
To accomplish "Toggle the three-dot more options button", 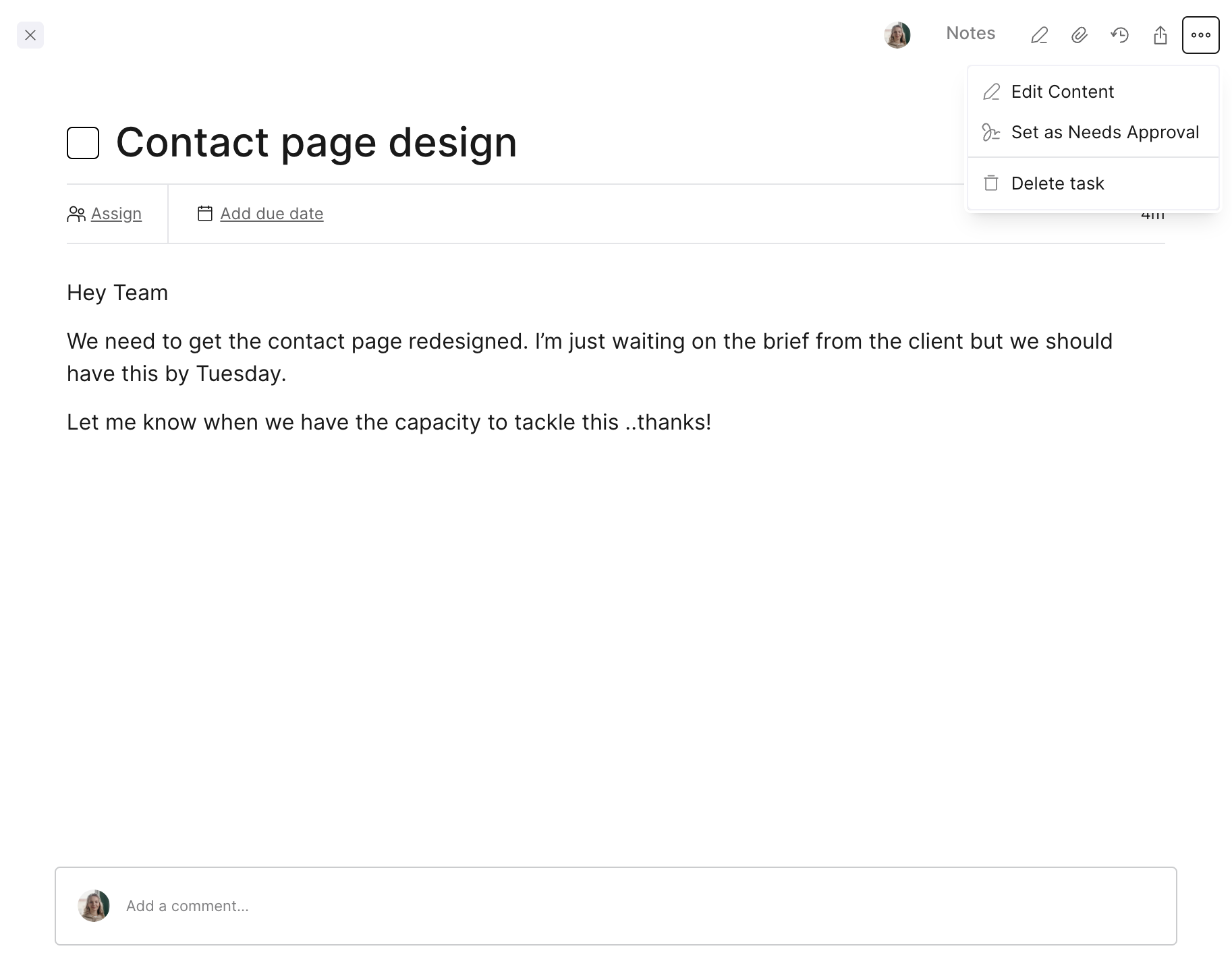I will 1200,35.
